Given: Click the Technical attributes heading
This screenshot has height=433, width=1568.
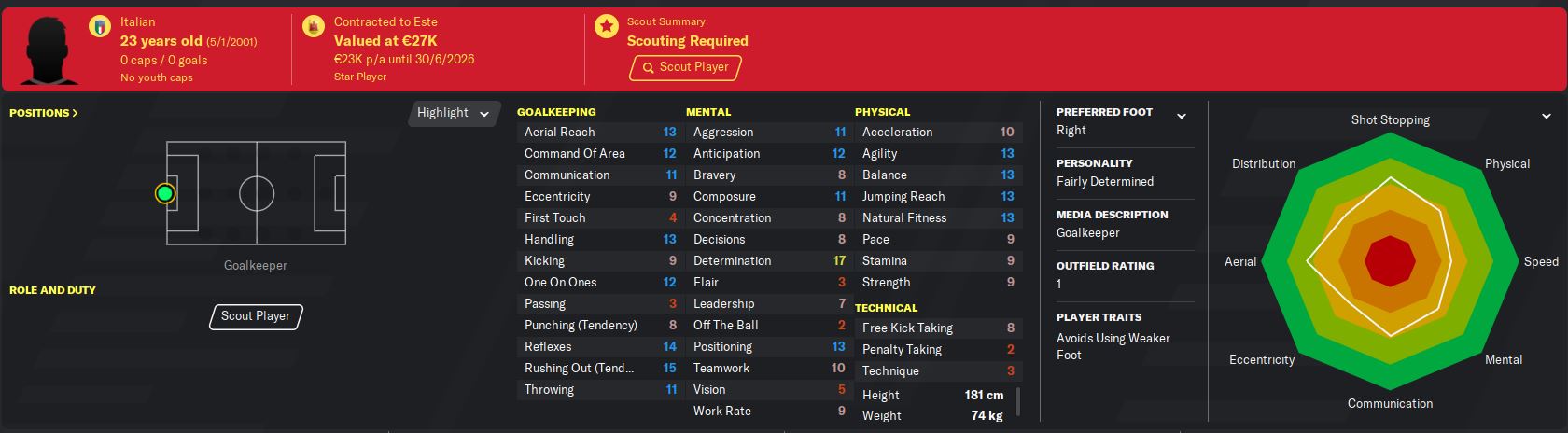Looking at the screenshot, I should (886, 307).
